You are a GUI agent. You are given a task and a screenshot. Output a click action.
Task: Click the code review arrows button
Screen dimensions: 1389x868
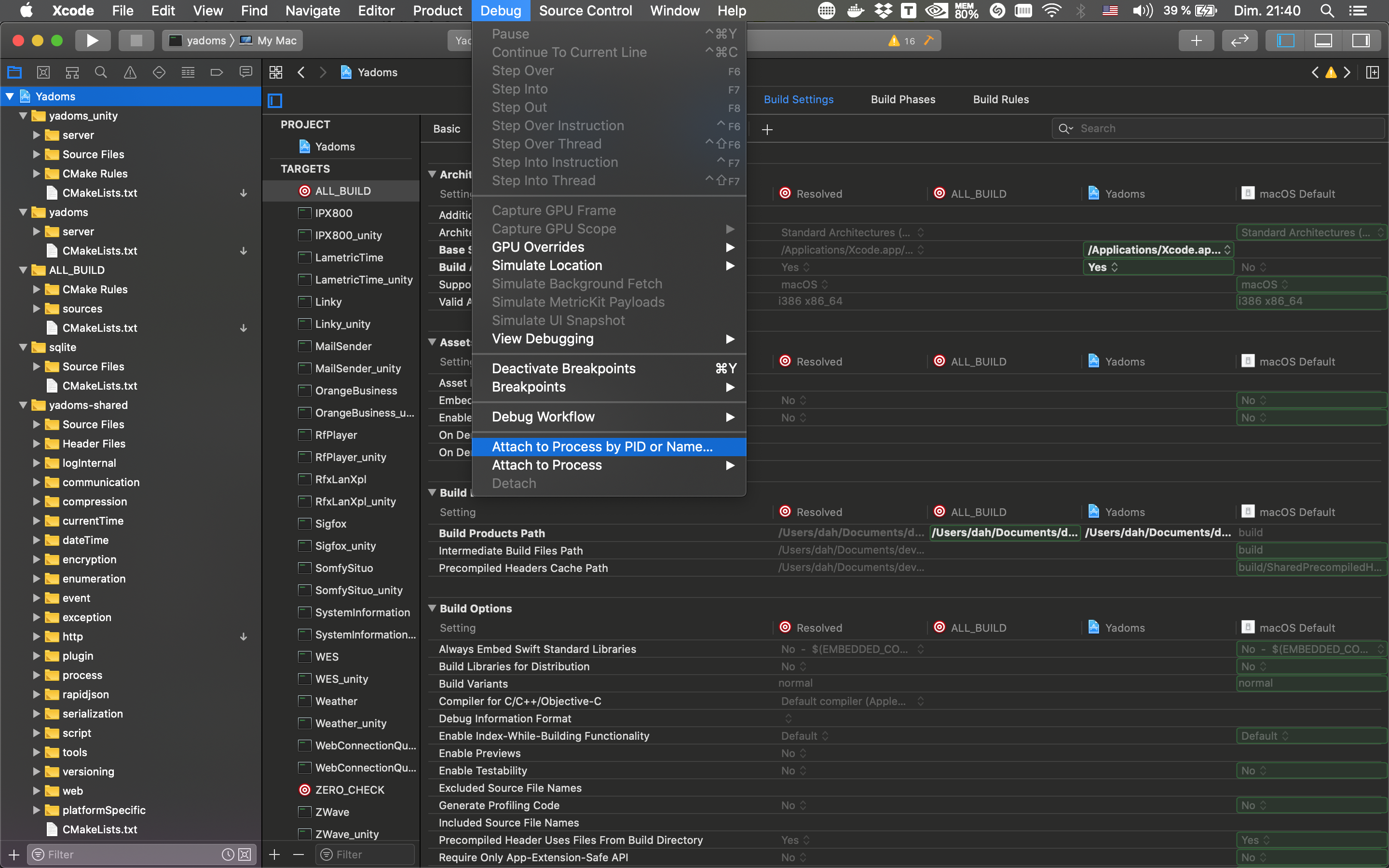(x=1239, y=40)
